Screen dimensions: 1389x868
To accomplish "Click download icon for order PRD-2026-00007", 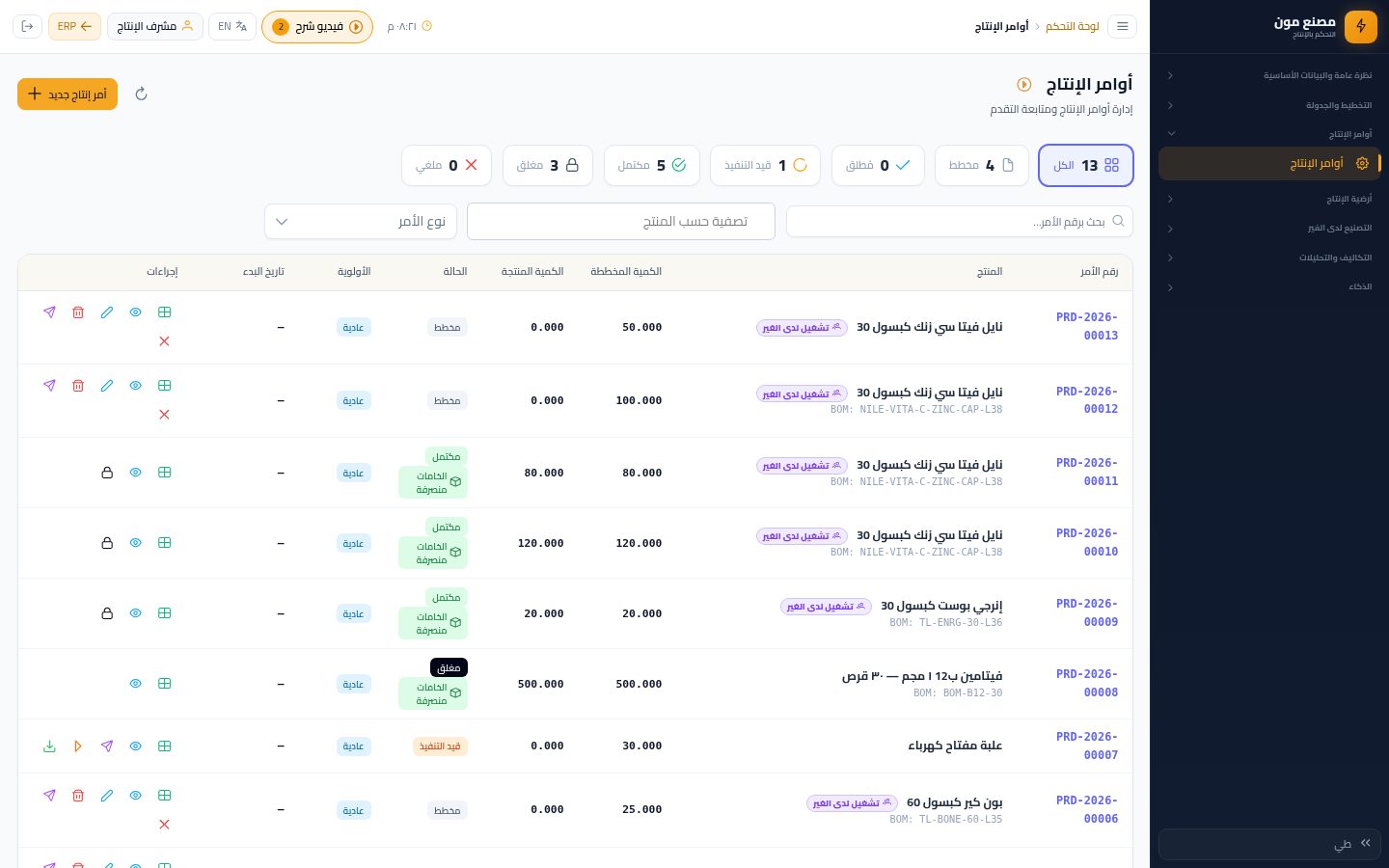I will (x=49, y=746).
